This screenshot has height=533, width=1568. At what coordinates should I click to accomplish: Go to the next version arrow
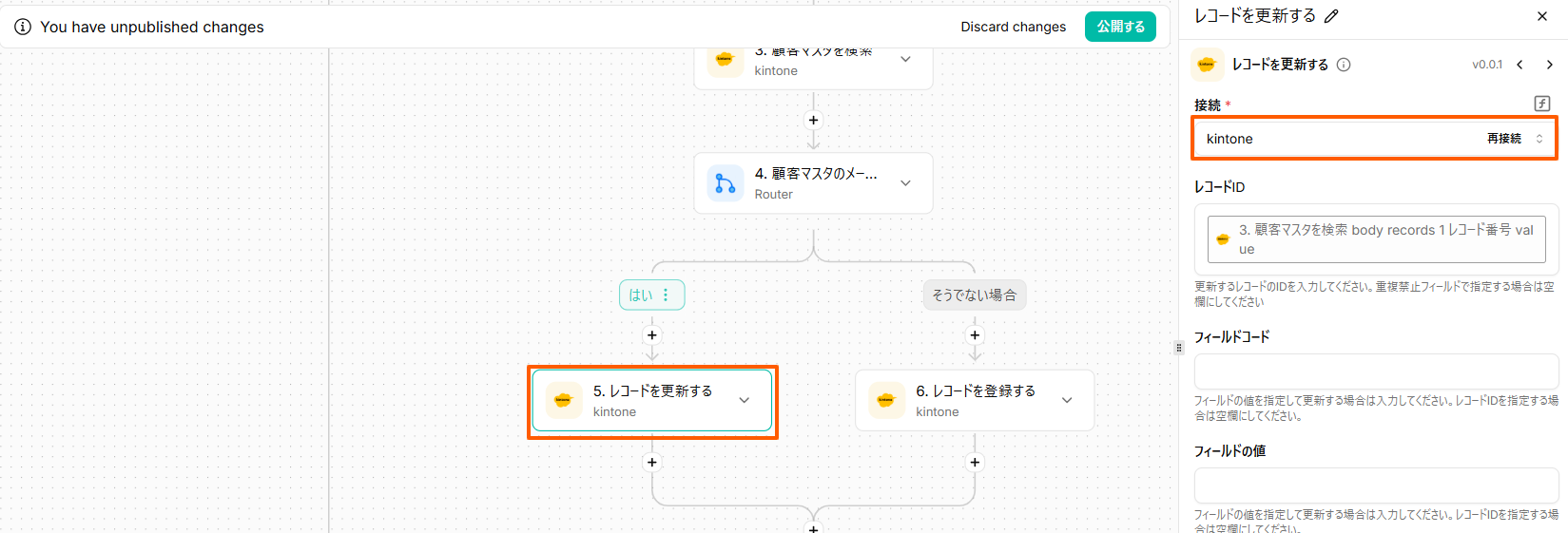(1549, 65)
